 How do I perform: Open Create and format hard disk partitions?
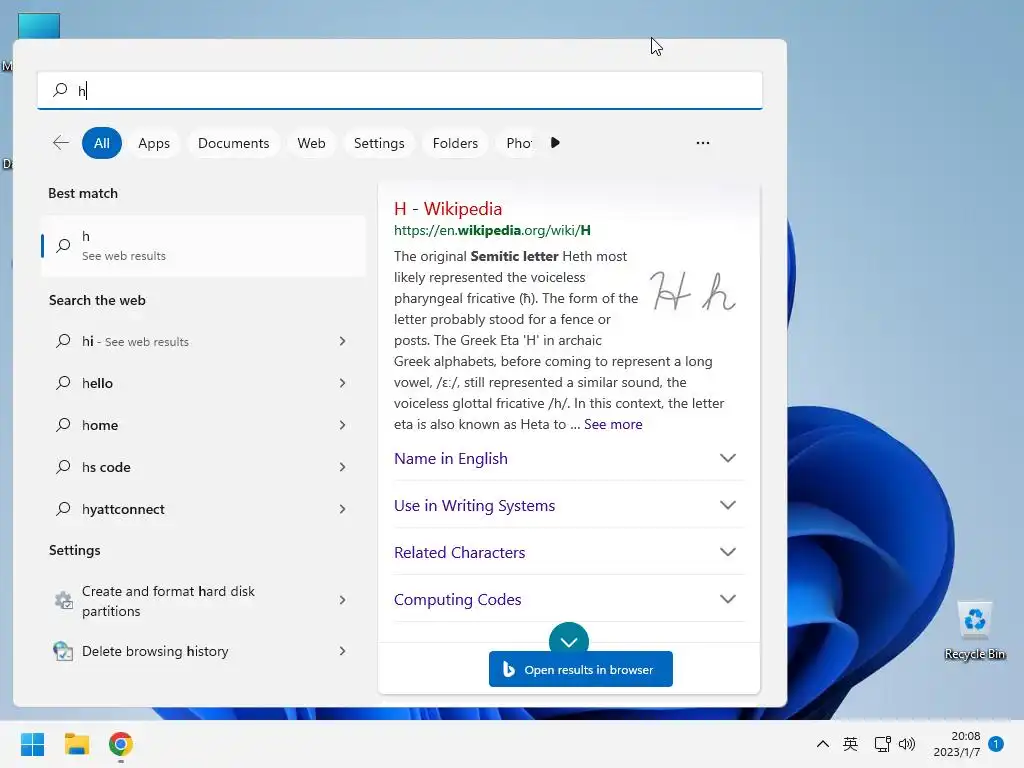click(203, 600)
